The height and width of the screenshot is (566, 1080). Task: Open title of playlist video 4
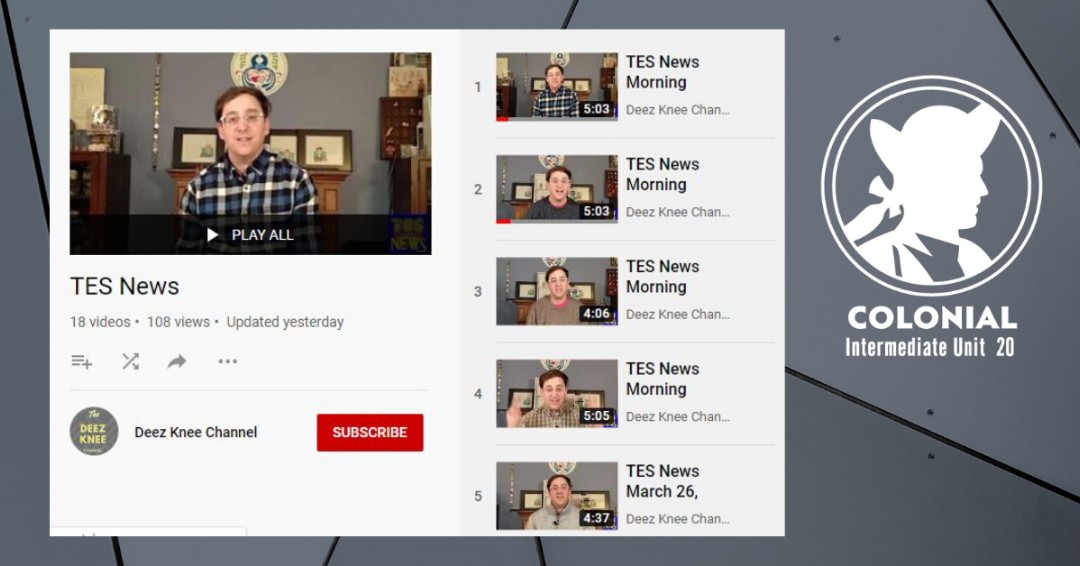[x=663, y=379]
